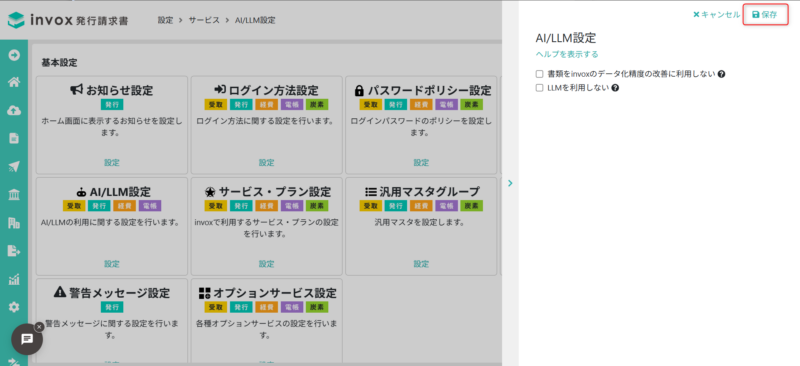Click the megaphone icon on お知らせ設定

(x=77, y=90)
